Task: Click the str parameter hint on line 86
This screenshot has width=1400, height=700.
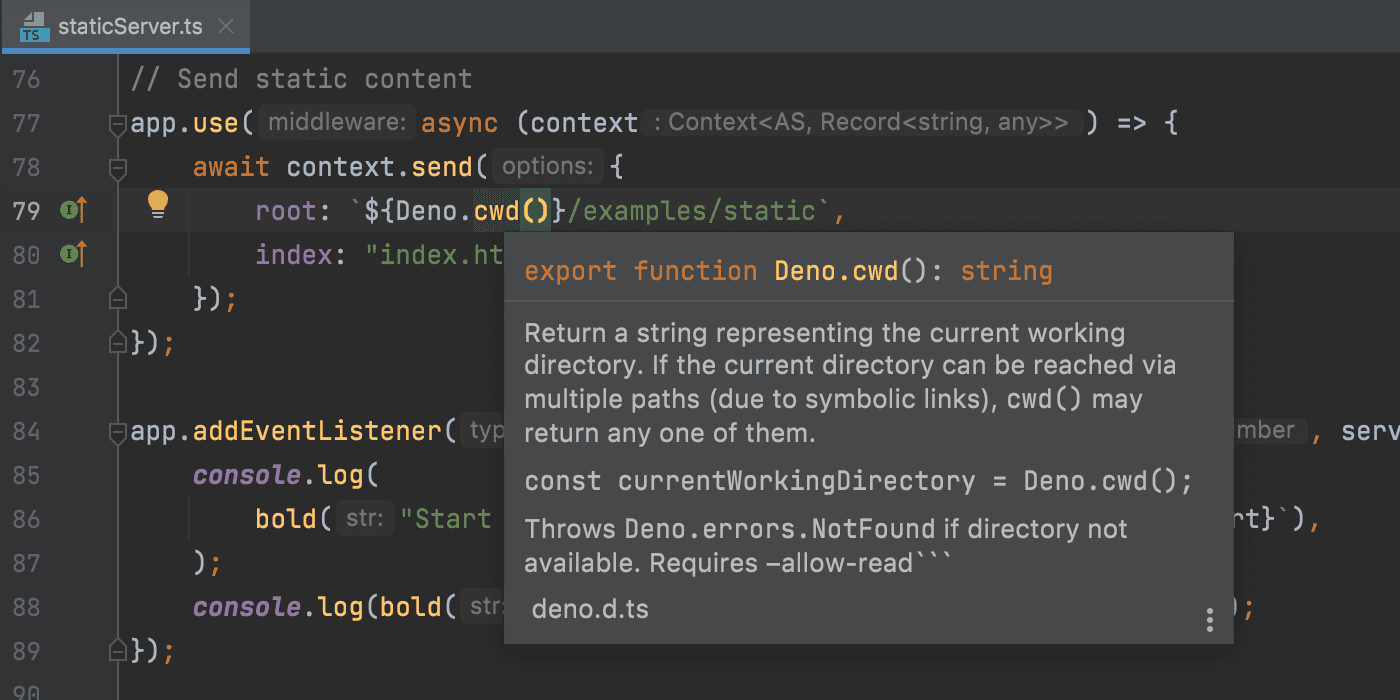Action: 365,519
